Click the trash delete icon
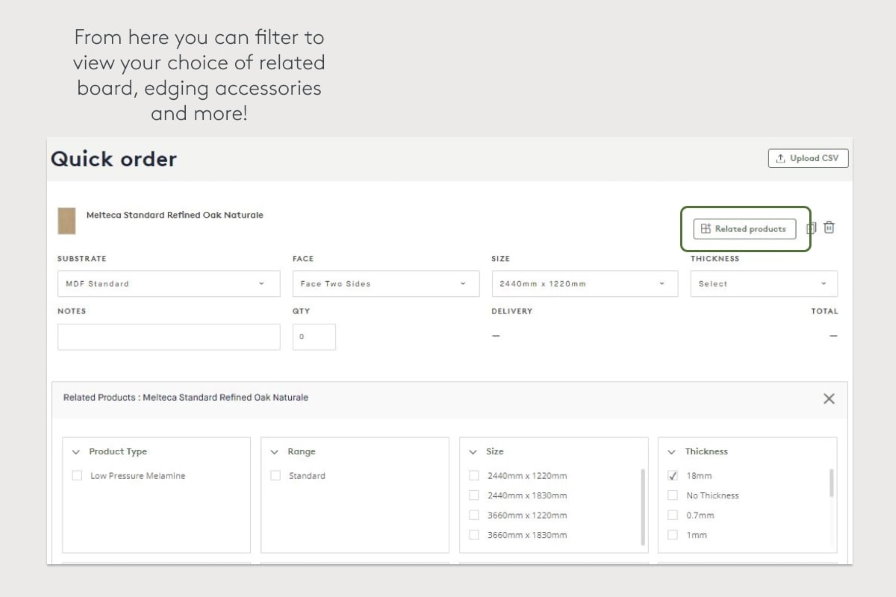The height and width of the screenshot is (597, 896). [829, 228]
